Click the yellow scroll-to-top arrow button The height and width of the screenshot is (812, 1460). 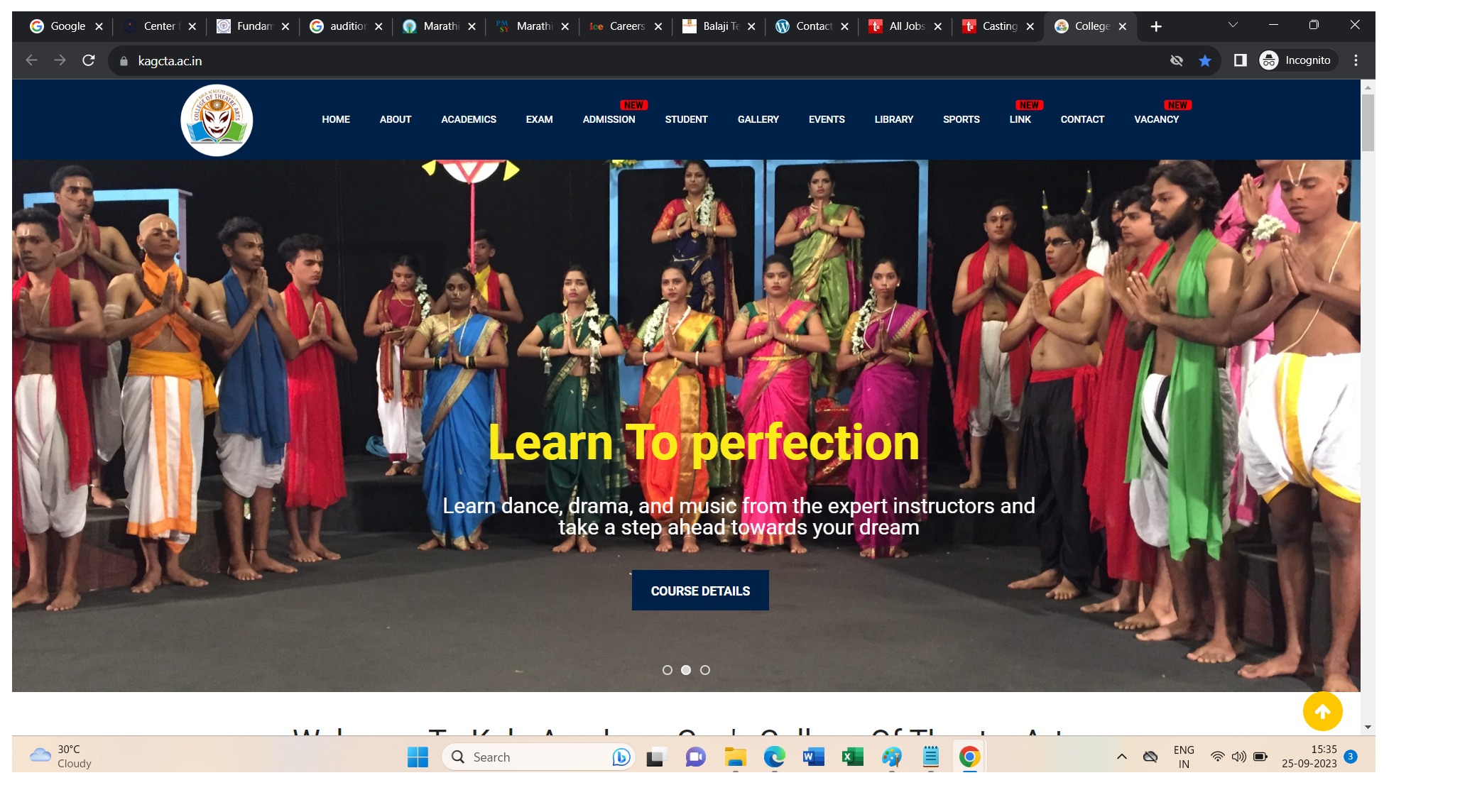(1322, 711)
